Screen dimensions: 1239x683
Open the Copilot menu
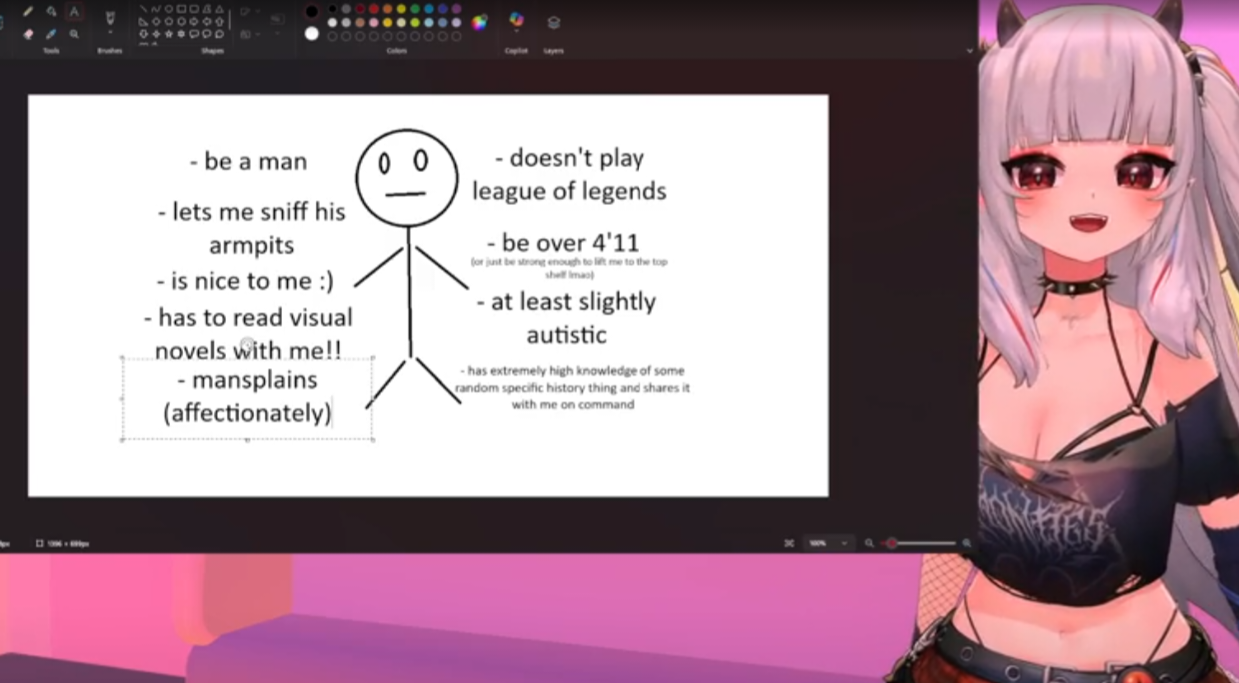(516, 22)
